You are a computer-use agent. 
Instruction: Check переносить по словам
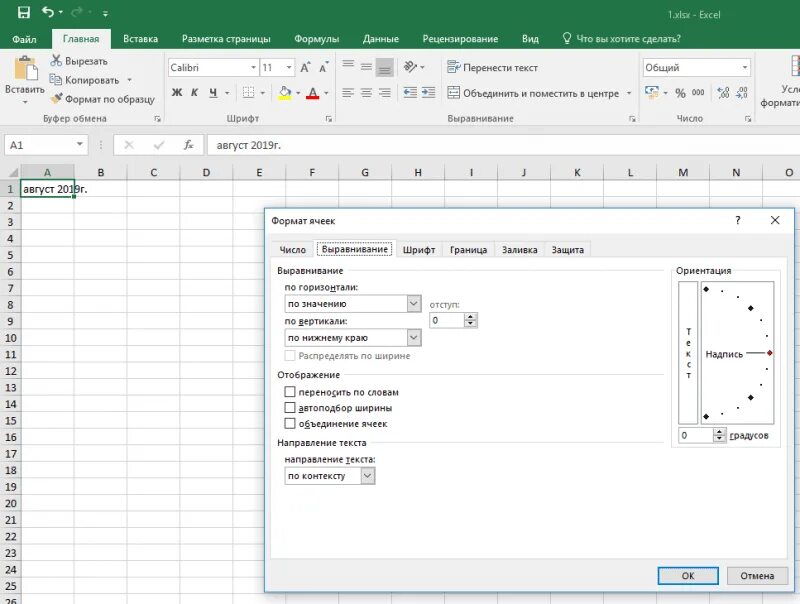290,392
